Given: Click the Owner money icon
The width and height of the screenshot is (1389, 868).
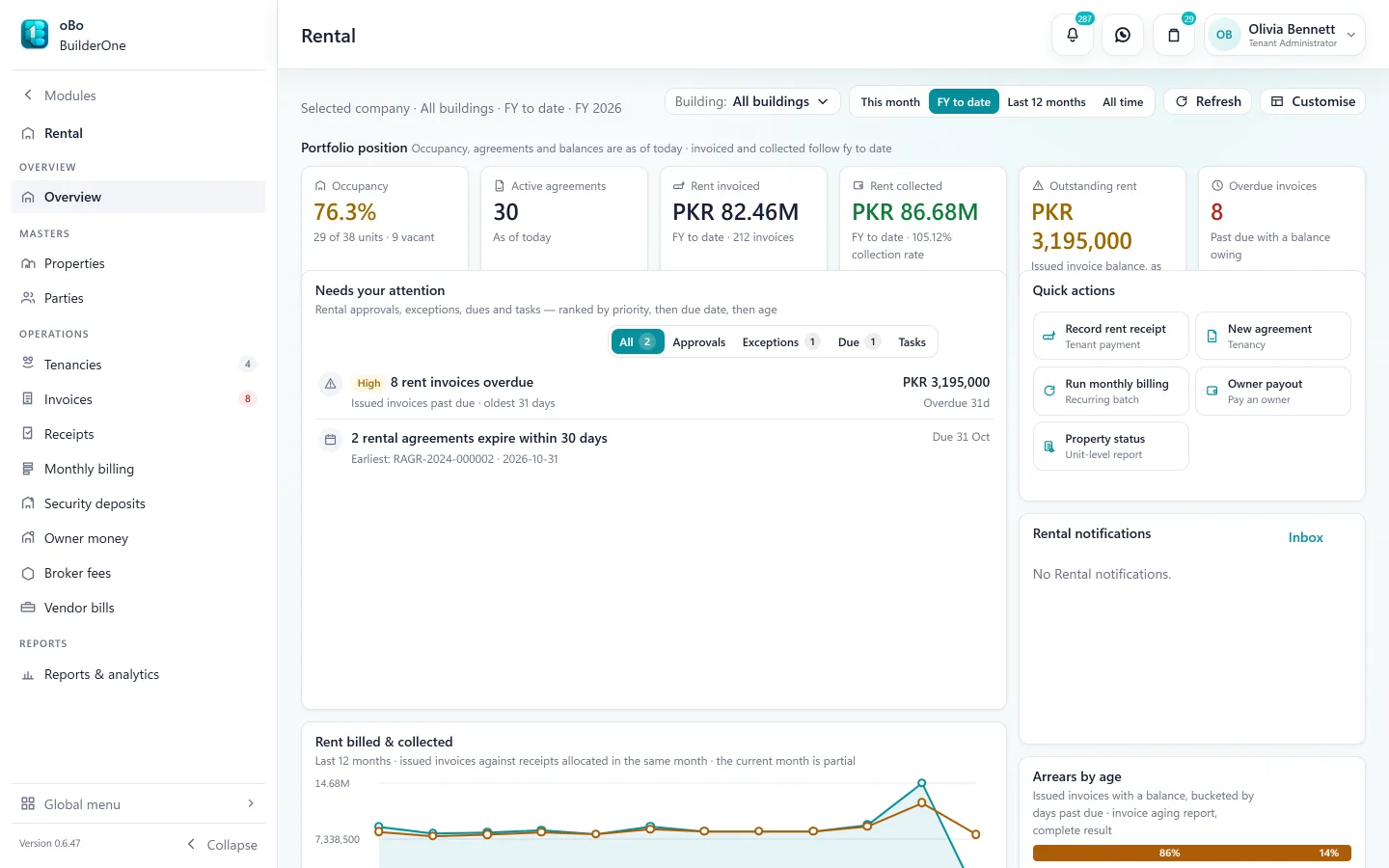Looking at the screenshot, I should (28, 538).
